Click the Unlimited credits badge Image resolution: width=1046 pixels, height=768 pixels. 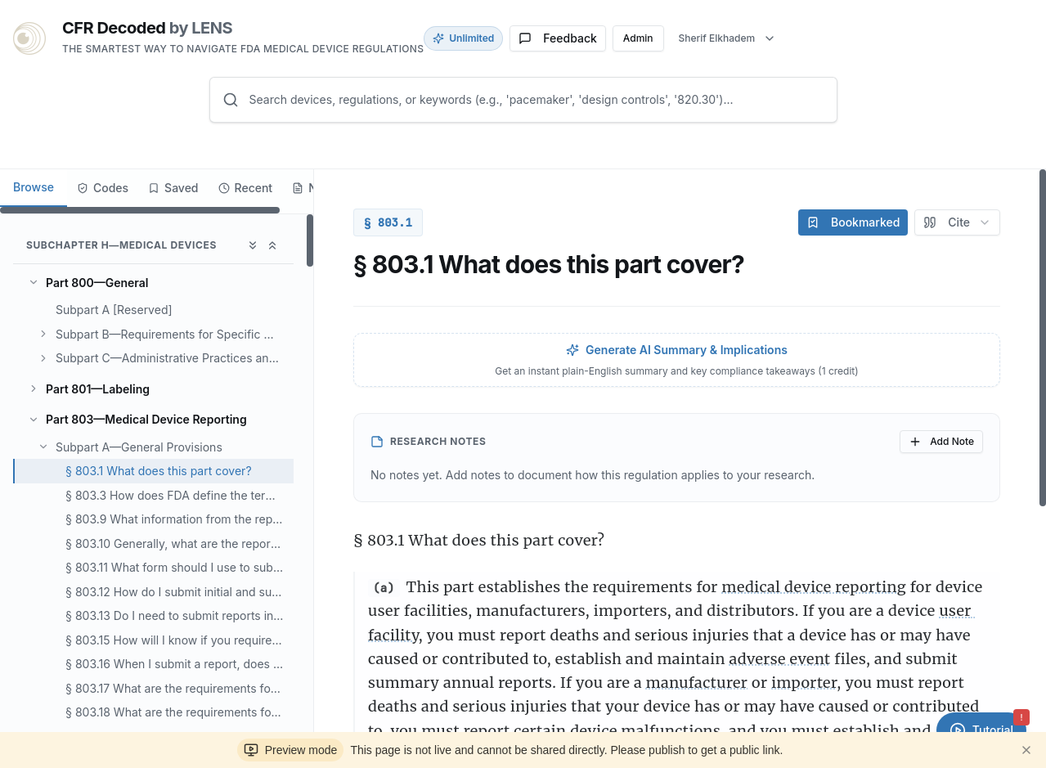463,38
